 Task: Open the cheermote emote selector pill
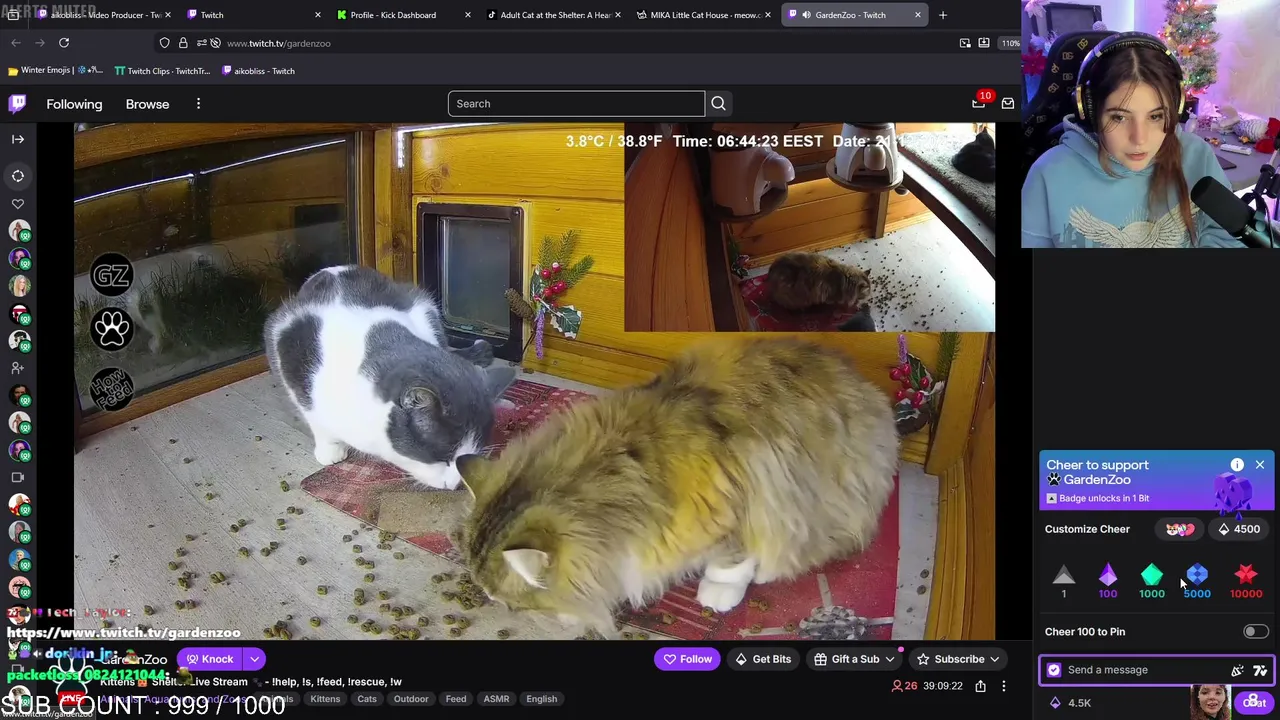(x=1180, y=529)
